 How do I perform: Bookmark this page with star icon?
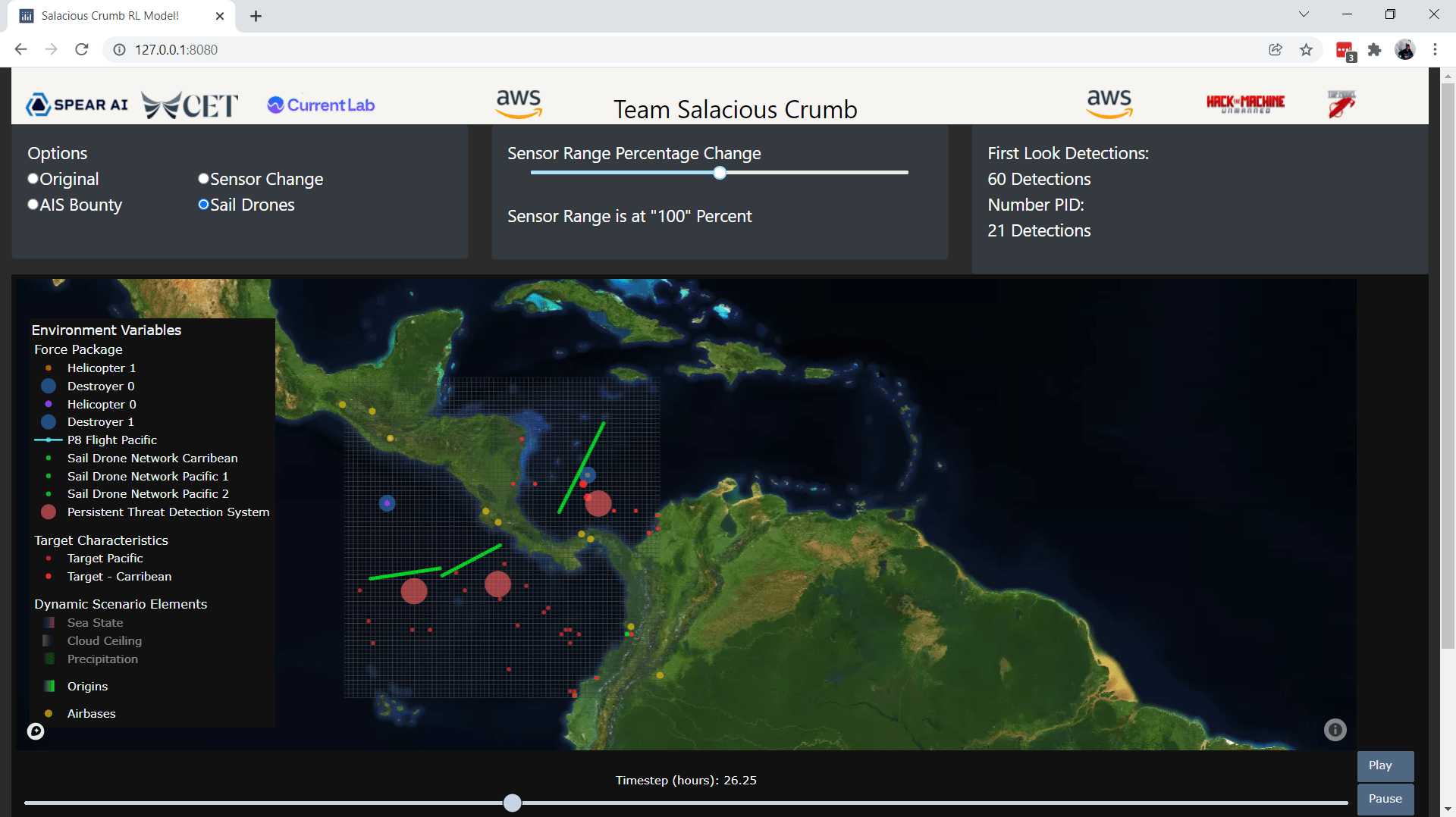click(1306, 50)
